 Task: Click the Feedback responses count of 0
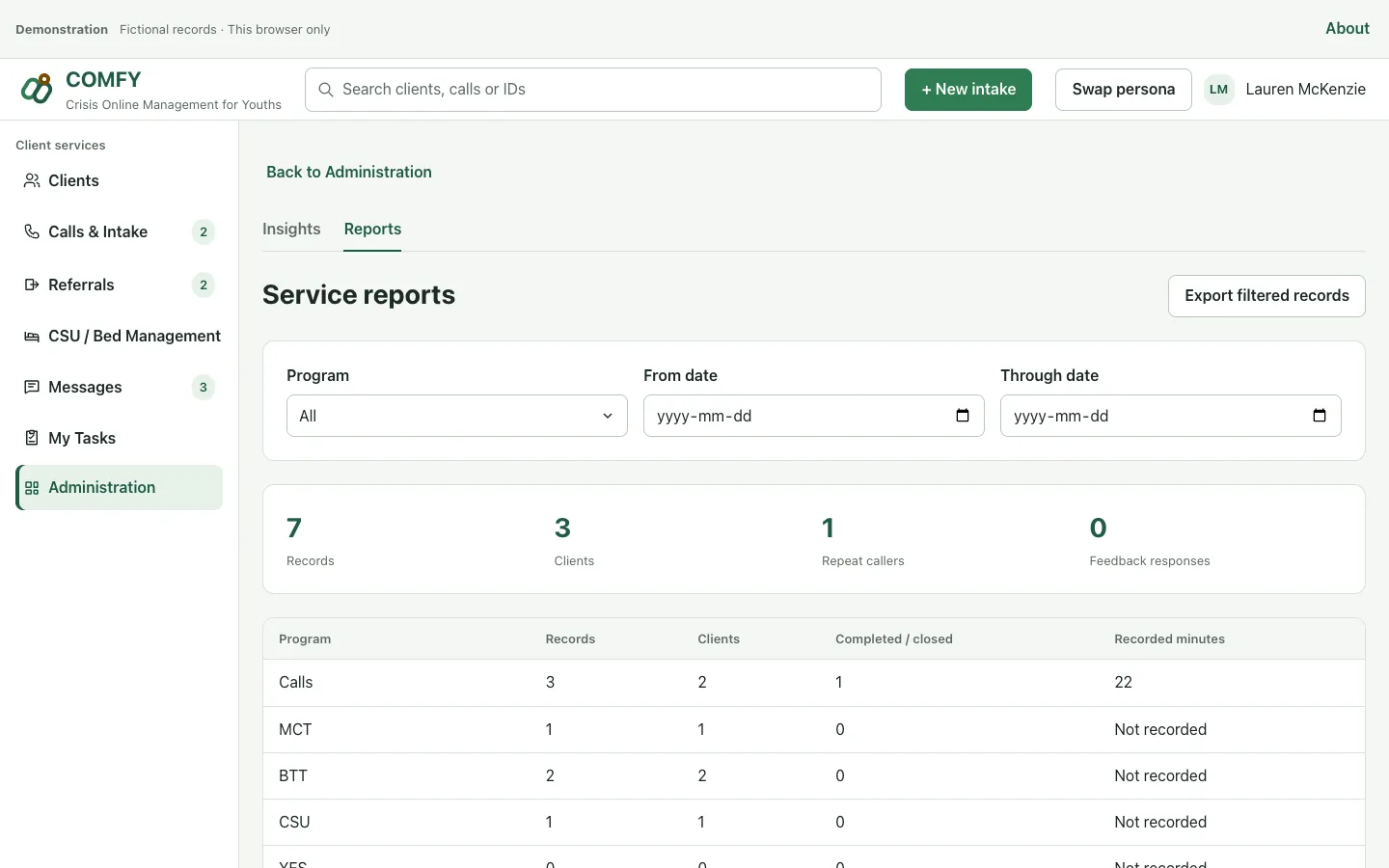coord(1099,528)
